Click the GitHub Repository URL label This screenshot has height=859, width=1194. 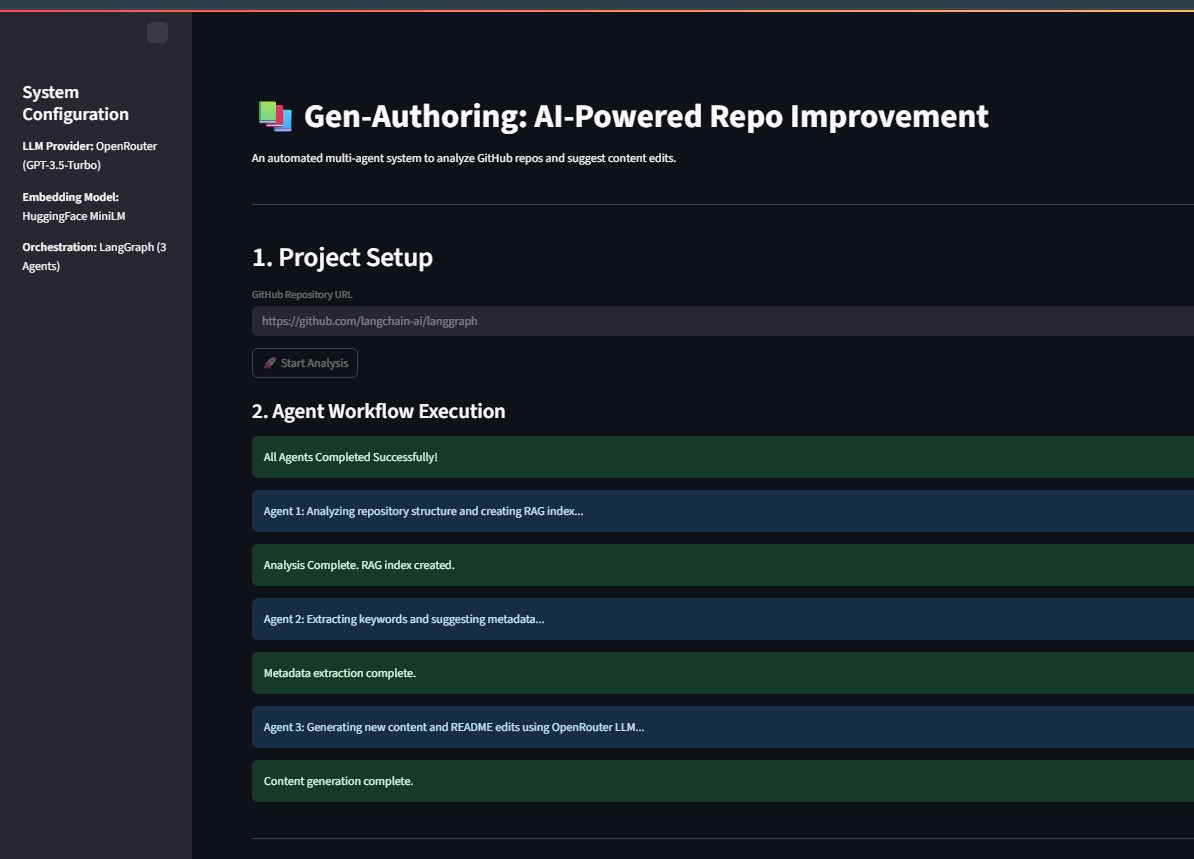pyautogui.click(x=302, y=295)
